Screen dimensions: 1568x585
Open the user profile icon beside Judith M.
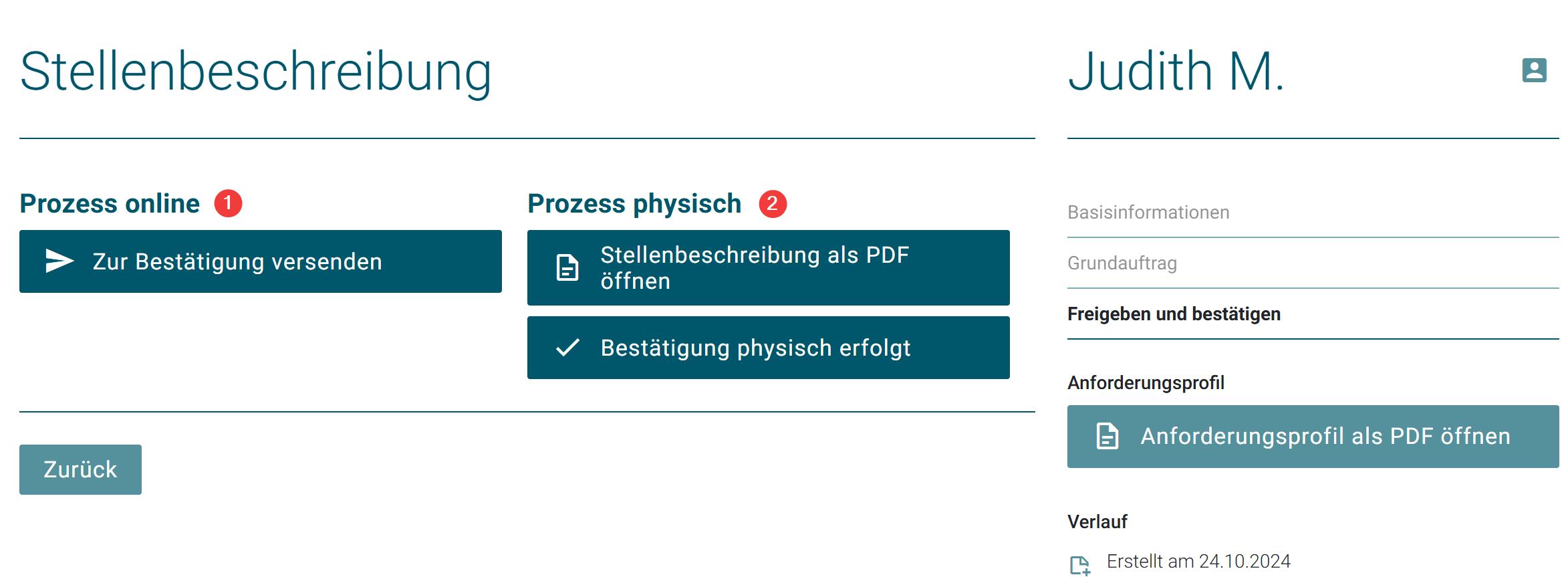click(1534, 70)
